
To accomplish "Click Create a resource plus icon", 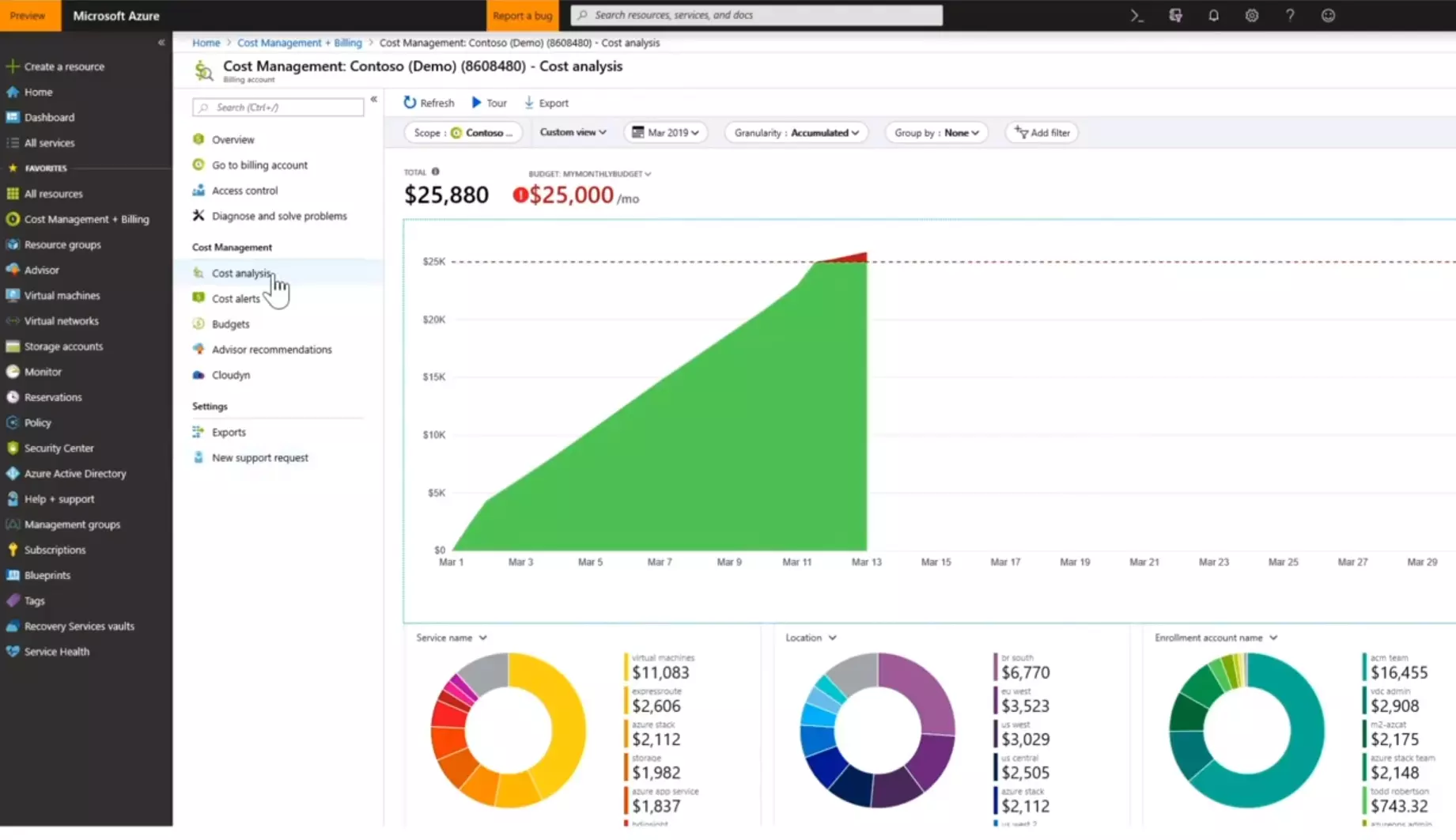I will tap(13, 66).
